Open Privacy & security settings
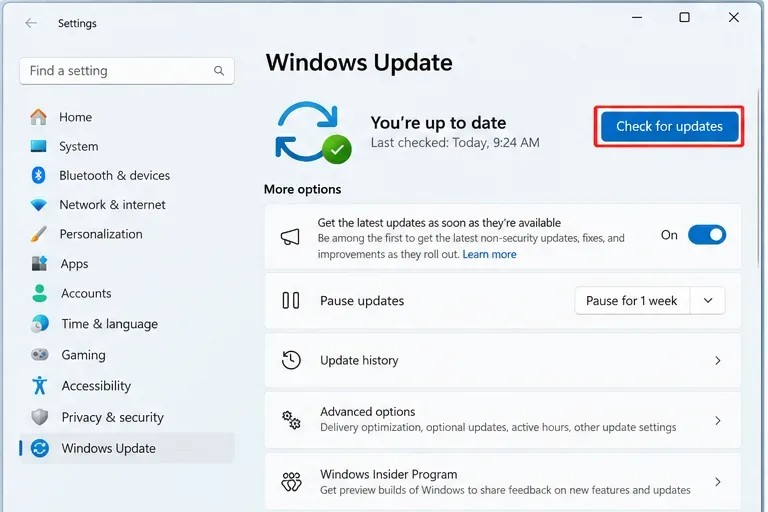Image resolution: width=768 pixels, height=512 pixels. coord(127,417)
